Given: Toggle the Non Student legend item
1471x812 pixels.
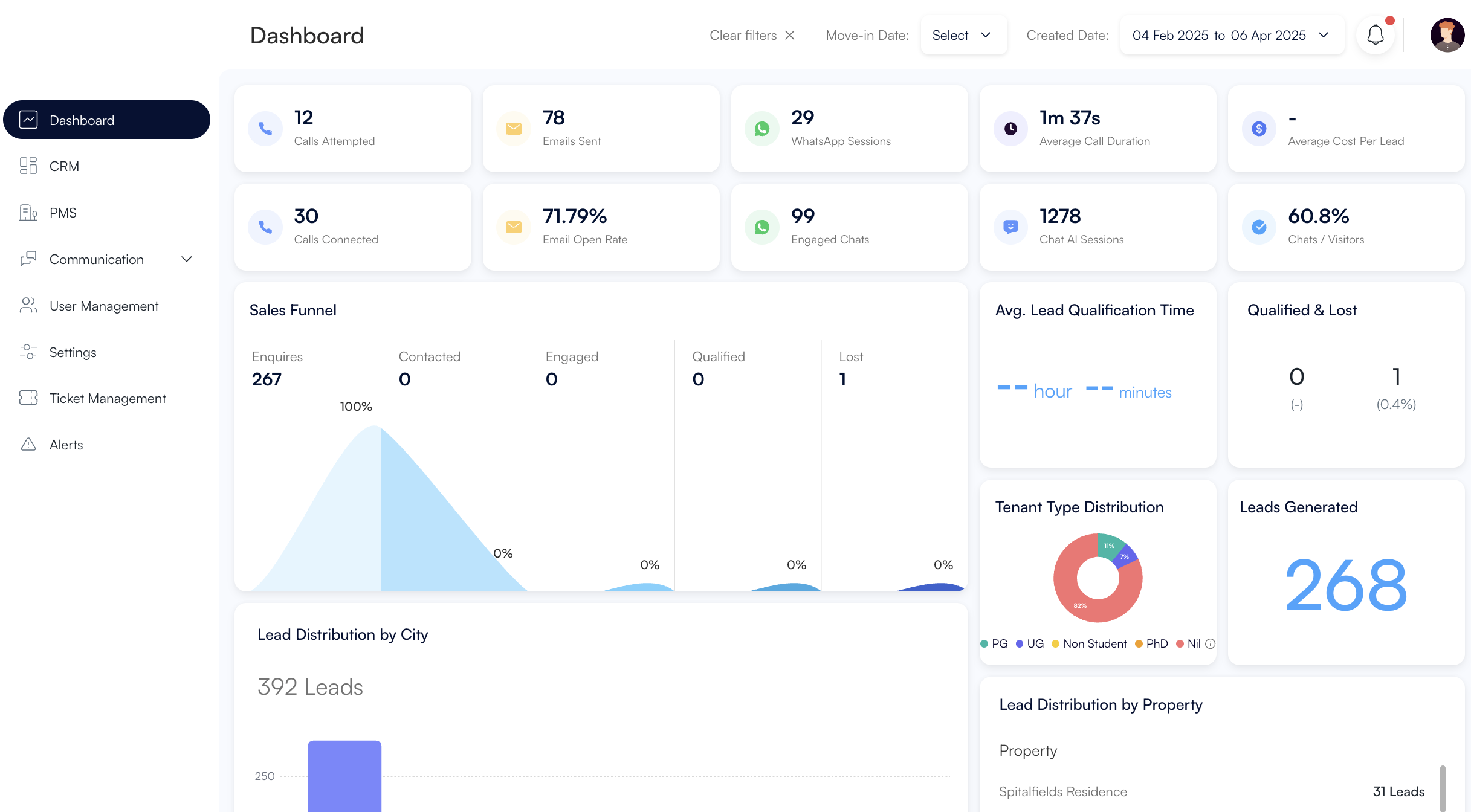Looking at the screenshot, I should (x=1089, y=644).
